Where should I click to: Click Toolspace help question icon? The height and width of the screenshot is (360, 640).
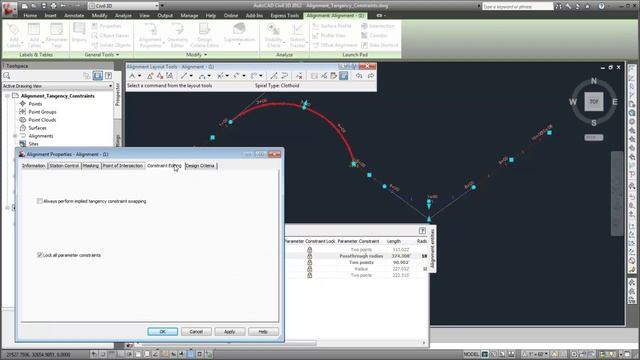109,76
